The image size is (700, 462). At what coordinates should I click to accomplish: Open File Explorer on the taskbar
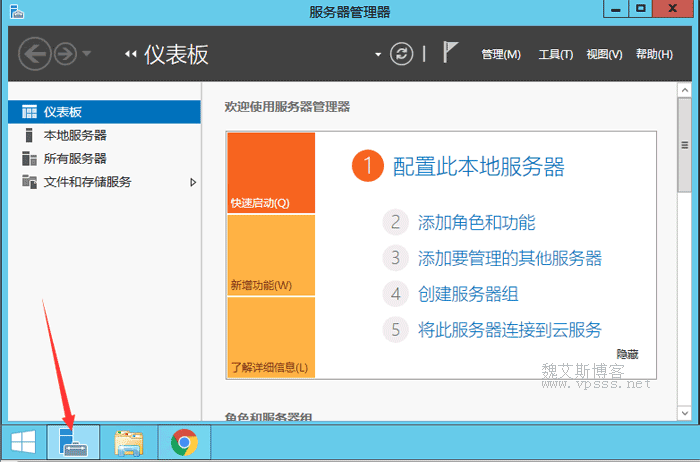[129, 441]
